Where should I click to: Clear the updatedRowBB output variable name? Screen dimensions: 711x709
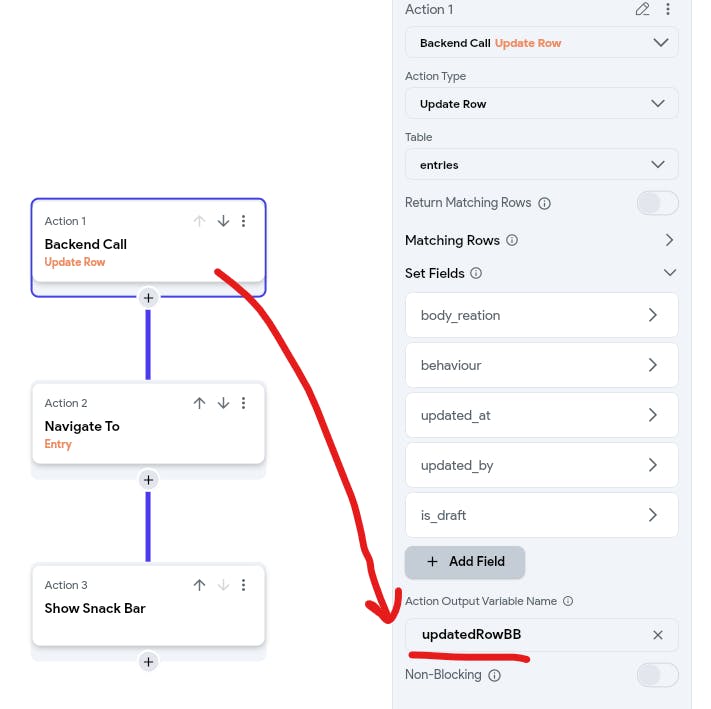pyautogui.click(x=657, y=635)
